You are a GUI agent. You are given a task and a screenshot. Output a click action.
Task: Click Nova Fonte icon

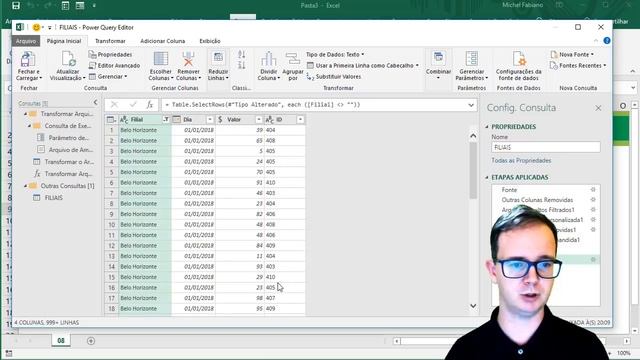(x=554, y=54)
